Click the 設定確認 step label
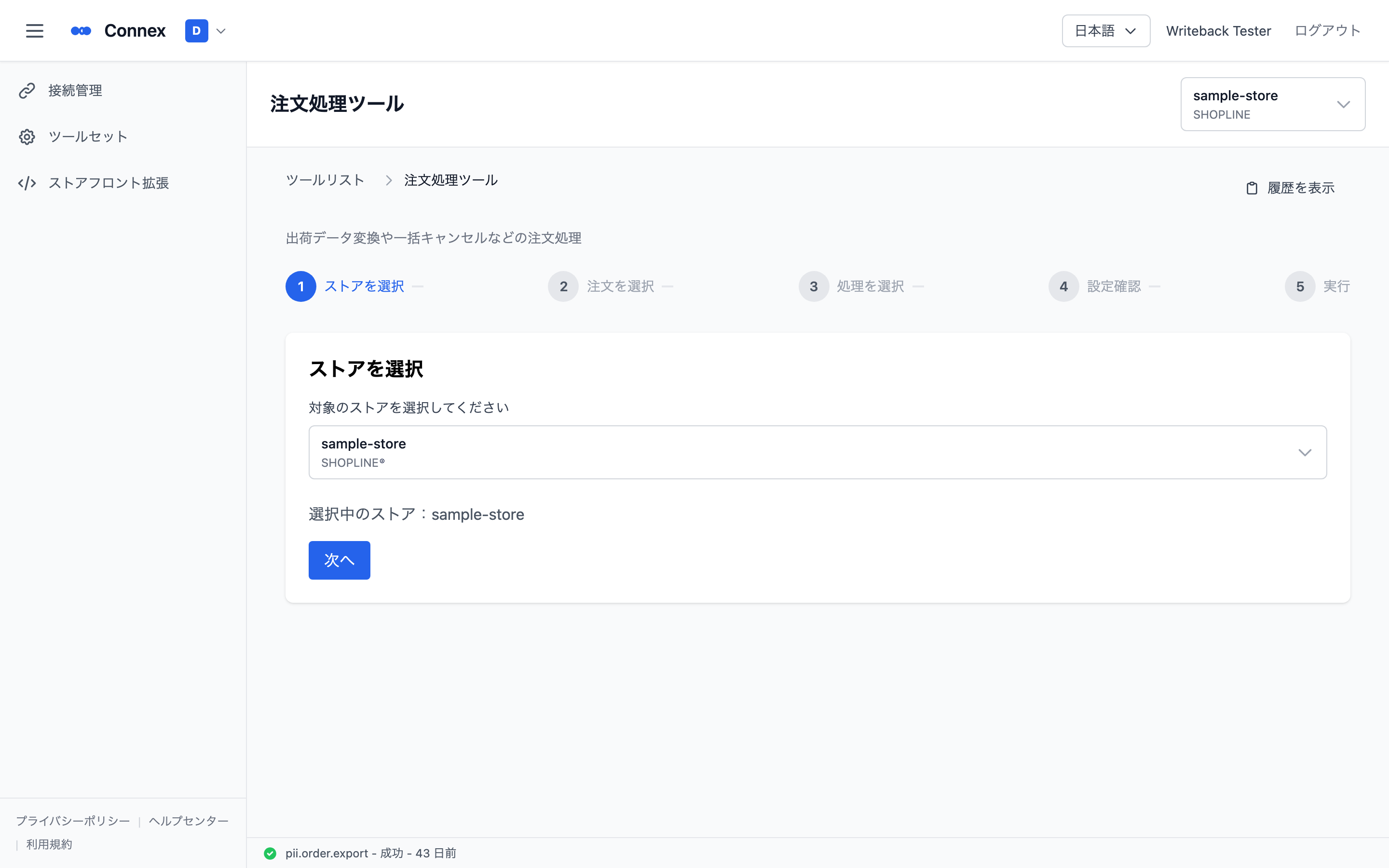This screenshot has width=1389, height=868. pyautogui.click(x=1114, y=286)
